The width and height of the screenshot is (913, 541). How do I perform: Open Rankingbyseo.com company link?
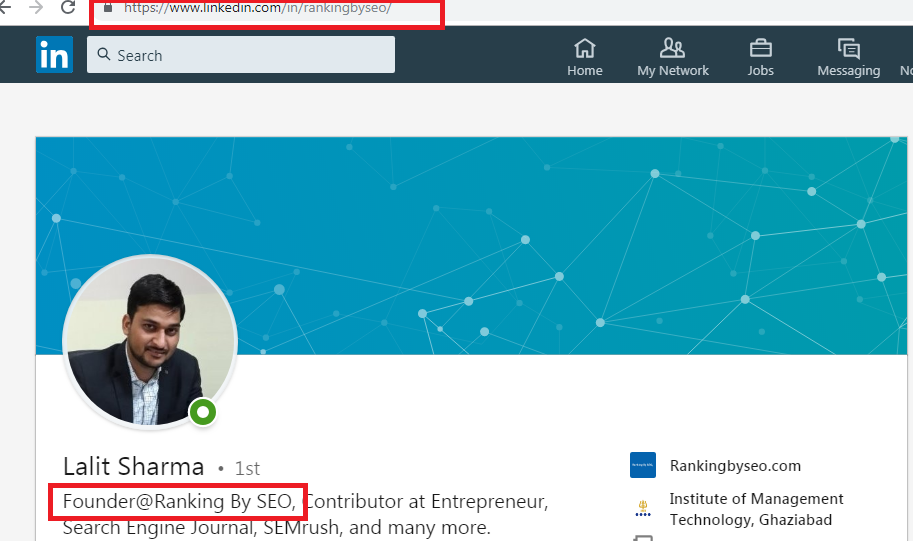[x=735, y=466]
